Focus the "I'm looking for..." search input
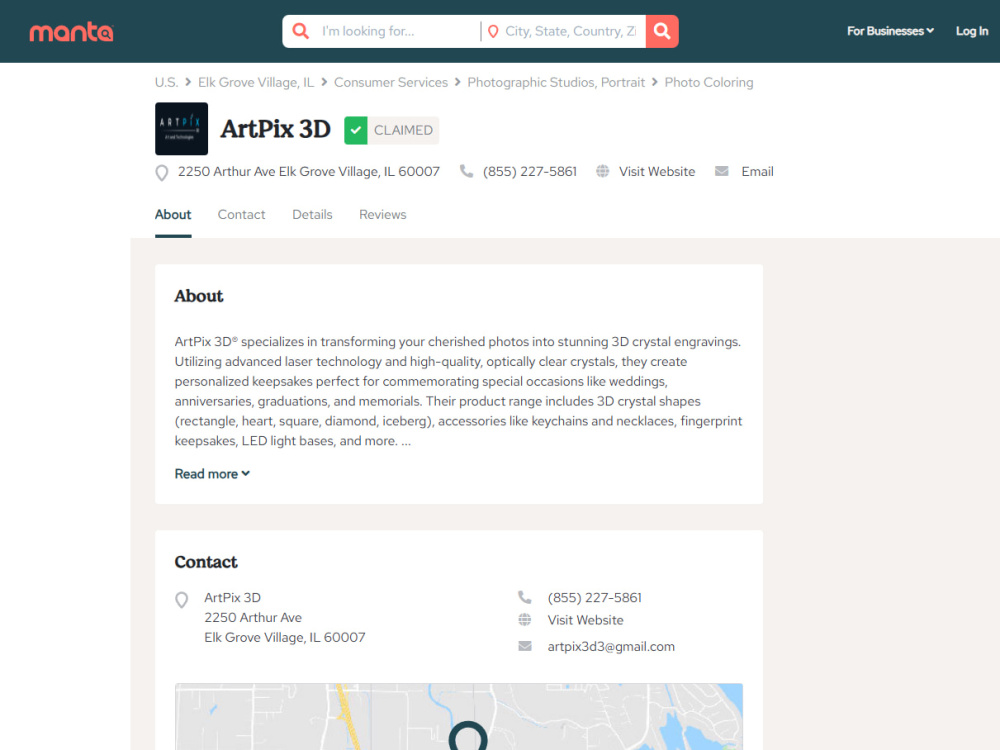Screen dimensions: 1000x750 (x=397, y=31)
